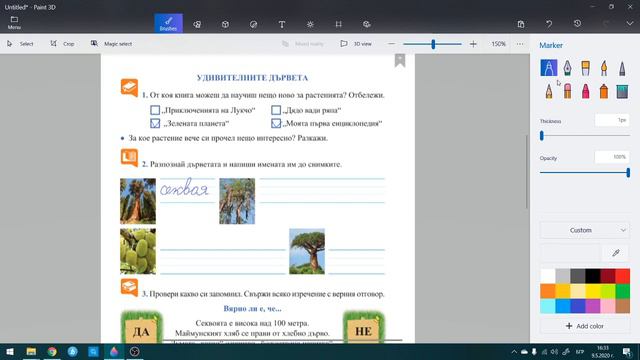
Task: Pick the eyedropper color picker
Action: 616,253
